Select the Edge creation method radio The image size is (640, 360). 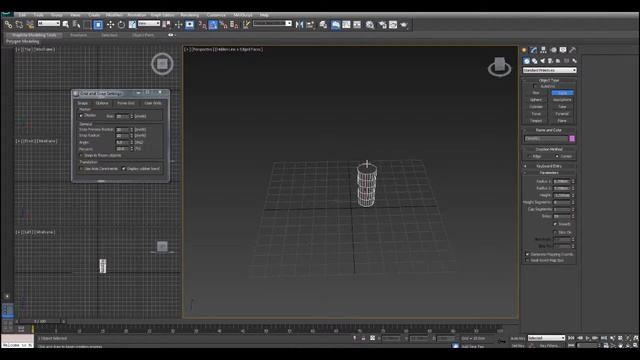click(529, 156)
